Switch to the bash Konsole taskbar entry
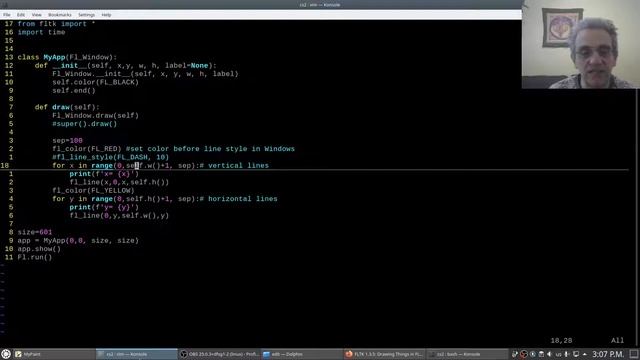The image size is (640, 360). 467,354
